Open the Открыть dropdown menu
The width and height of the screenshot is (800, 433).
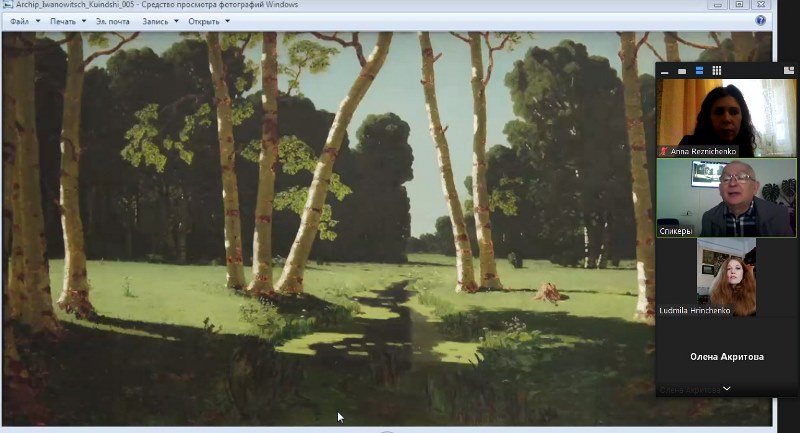point(209,21)
